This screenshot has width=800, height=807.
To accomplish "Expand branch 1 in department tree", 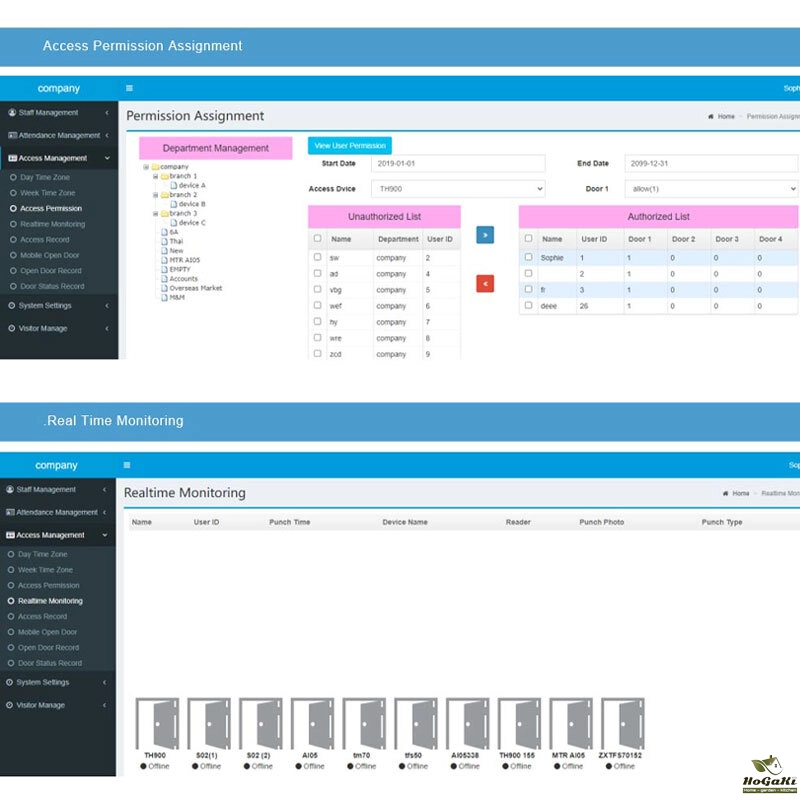I will click(x=155, y=176).
